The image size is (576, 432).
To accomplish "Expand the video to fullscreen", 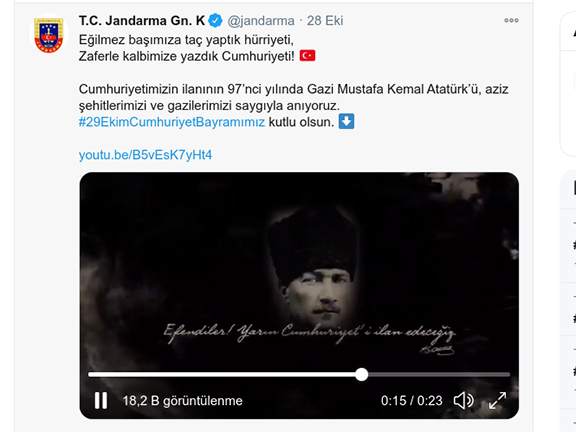I will click(497, 400).
